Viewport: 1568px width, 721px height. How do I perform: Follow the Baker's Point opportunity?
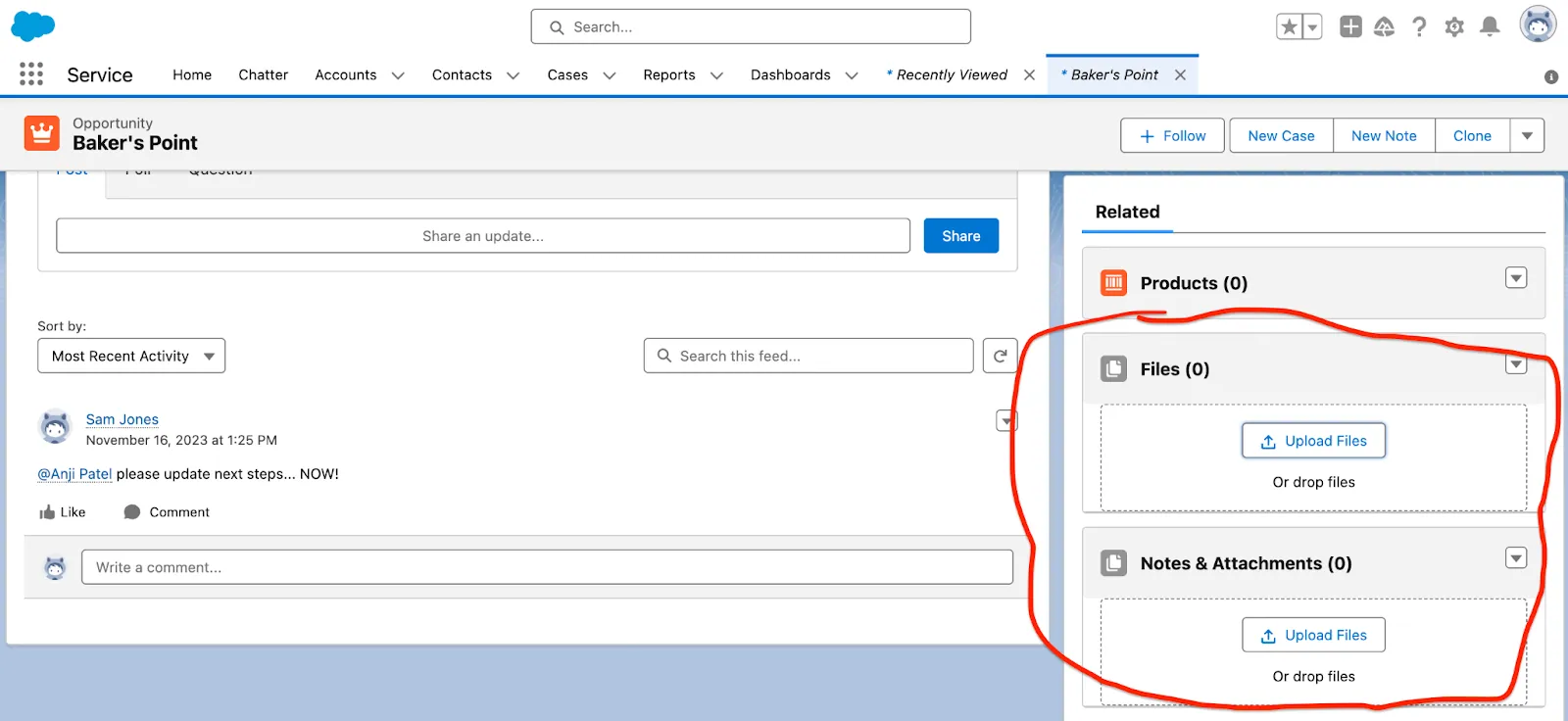coord(1172,136)
